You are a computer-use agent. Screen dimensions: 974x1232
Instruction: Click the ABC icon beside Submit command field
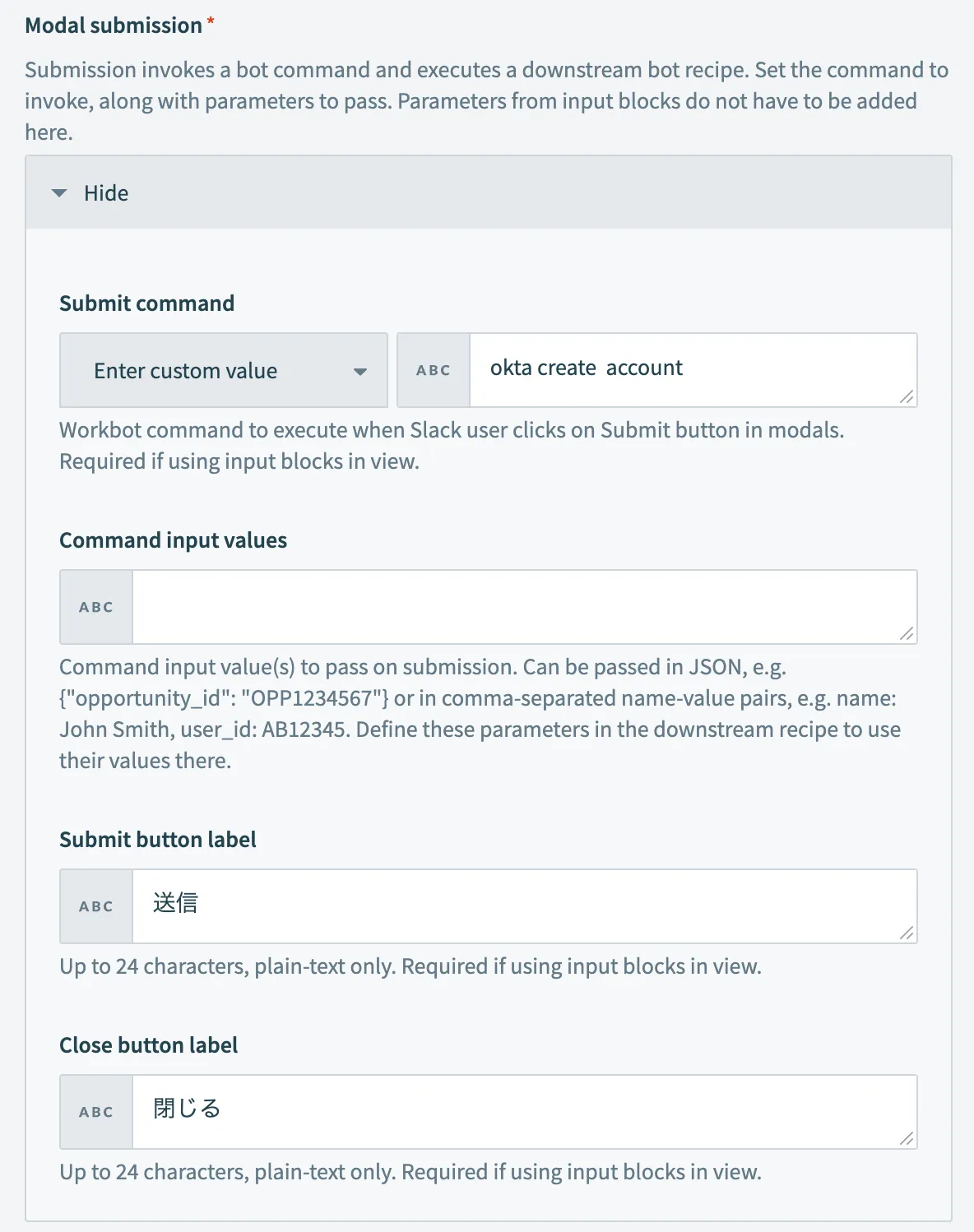tap(434, 370)
